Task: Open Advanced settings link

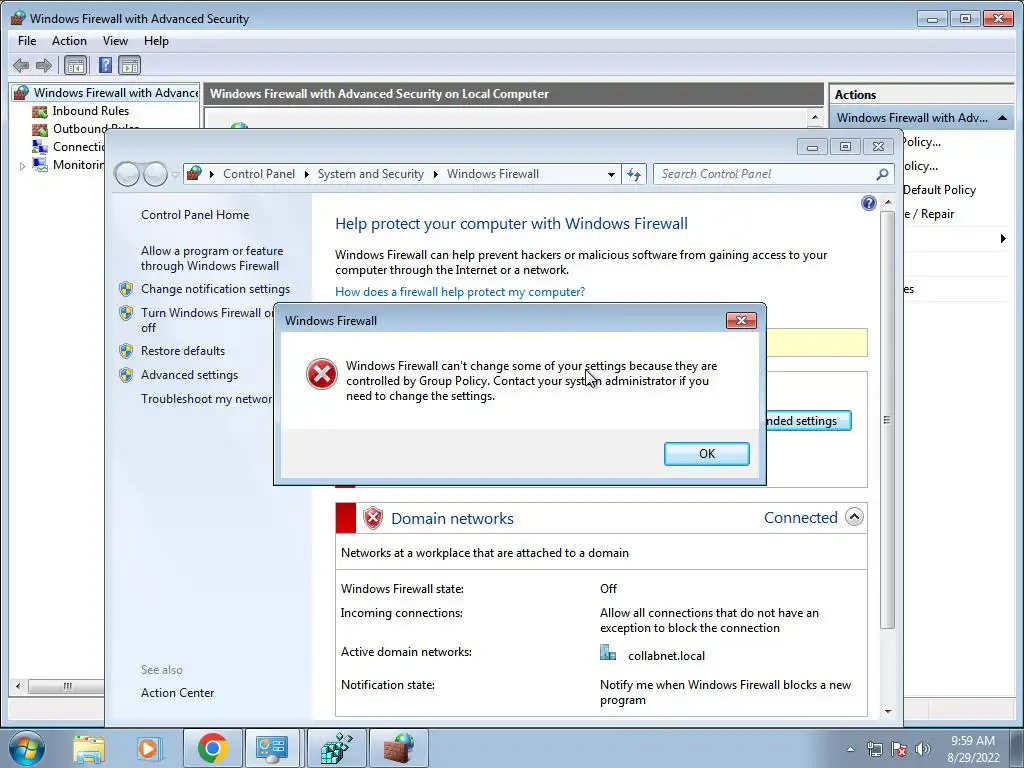Action: [189, 375]
